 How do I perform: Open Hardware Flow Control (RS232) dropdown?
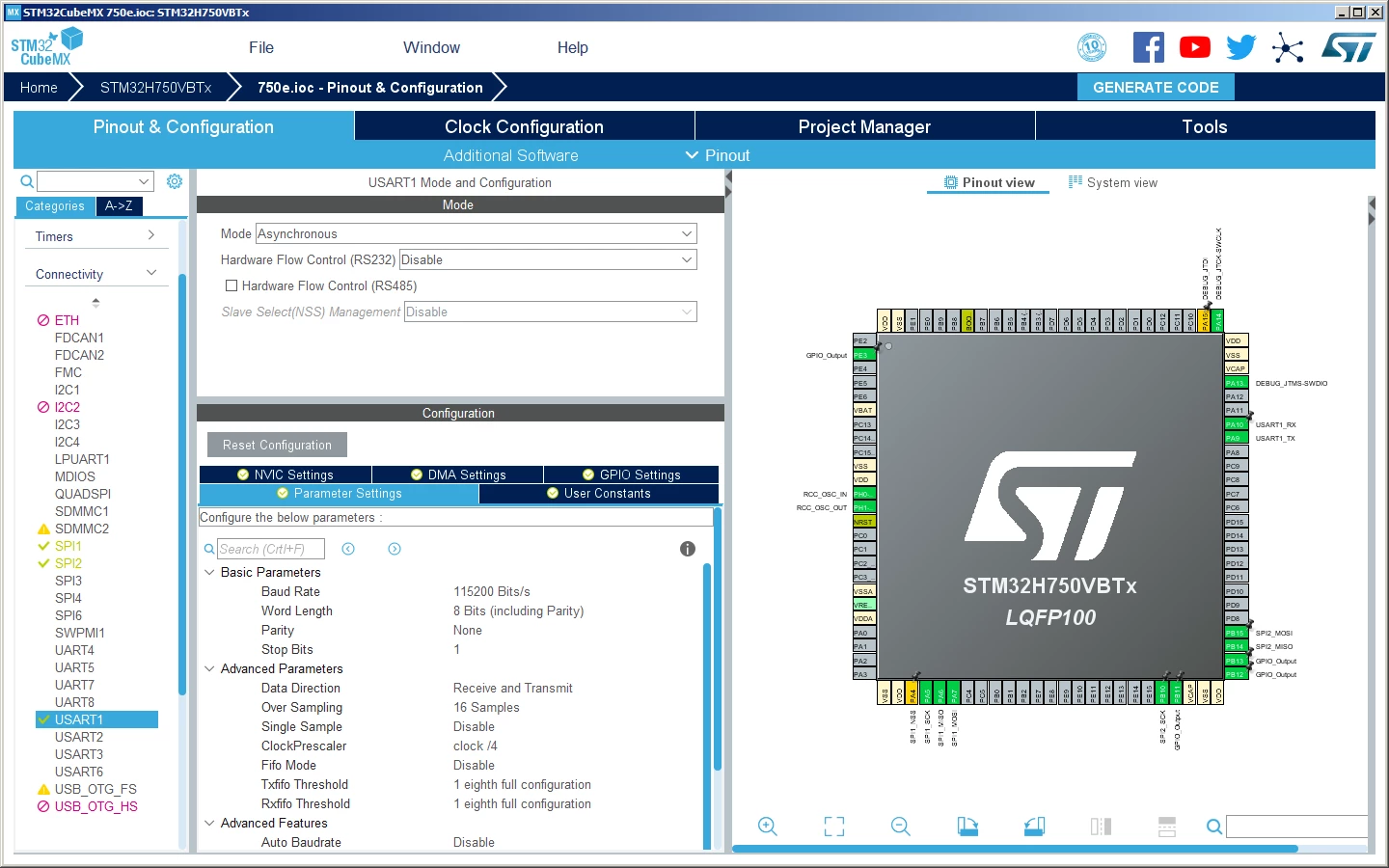pyautogui.click(x=548, y=259)
